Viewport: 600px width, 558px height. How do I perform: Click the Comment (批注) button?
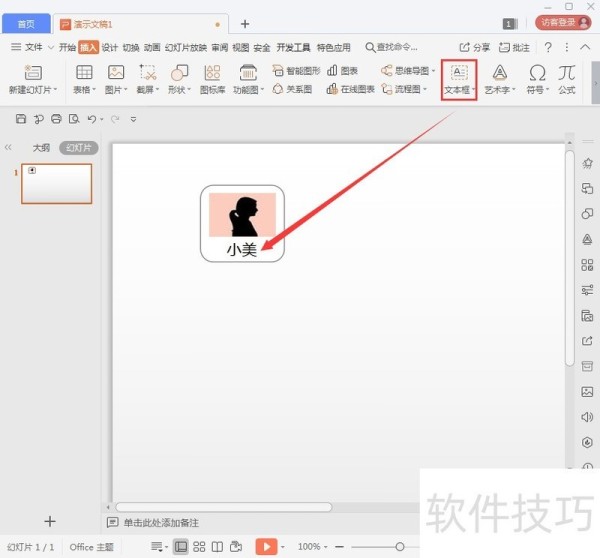[x=514, y=47]
